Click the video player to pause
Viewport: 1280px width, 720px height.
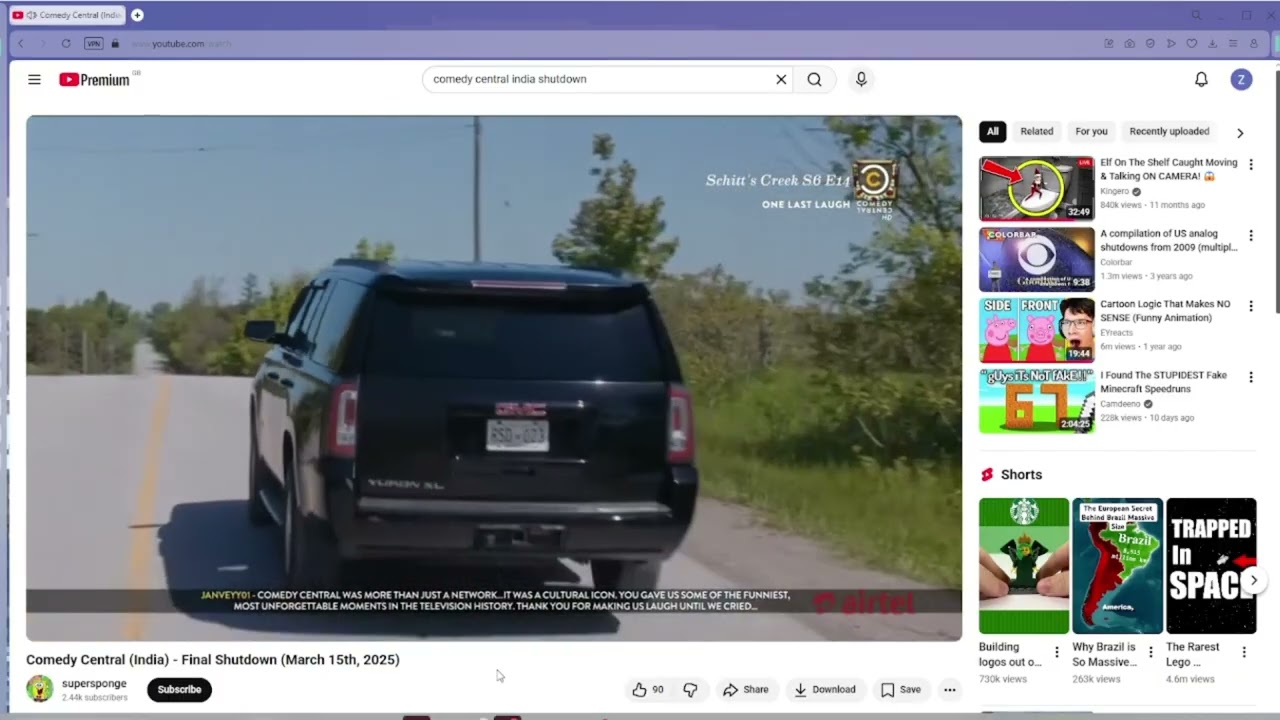(494, 378)
